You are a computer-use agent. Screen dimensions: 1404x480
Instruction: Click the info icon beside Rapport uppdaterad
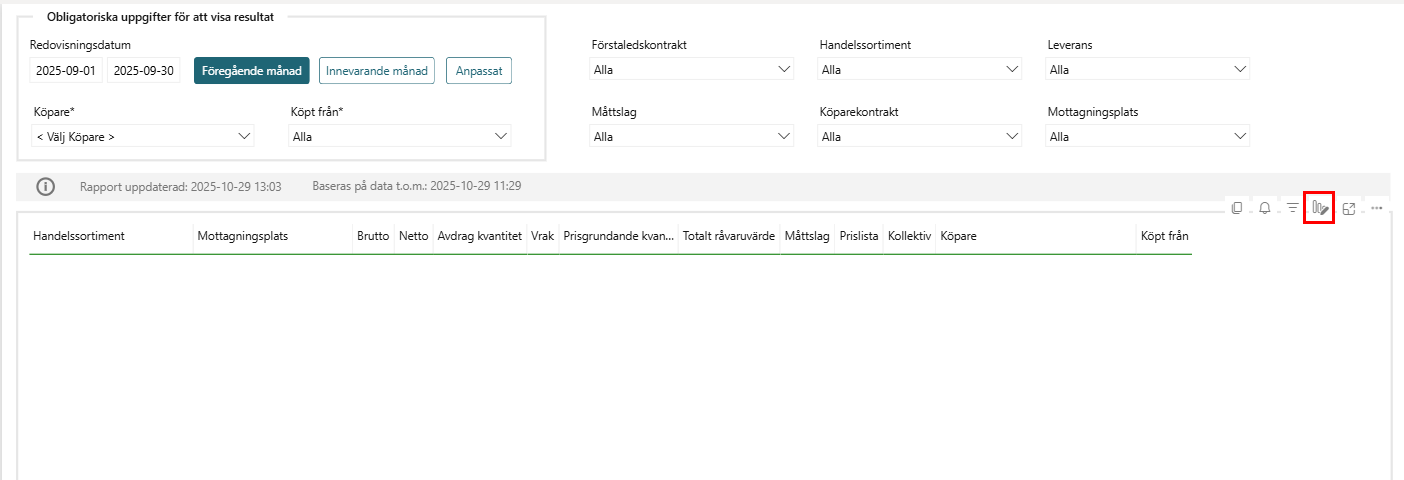(x=46, y=186)
